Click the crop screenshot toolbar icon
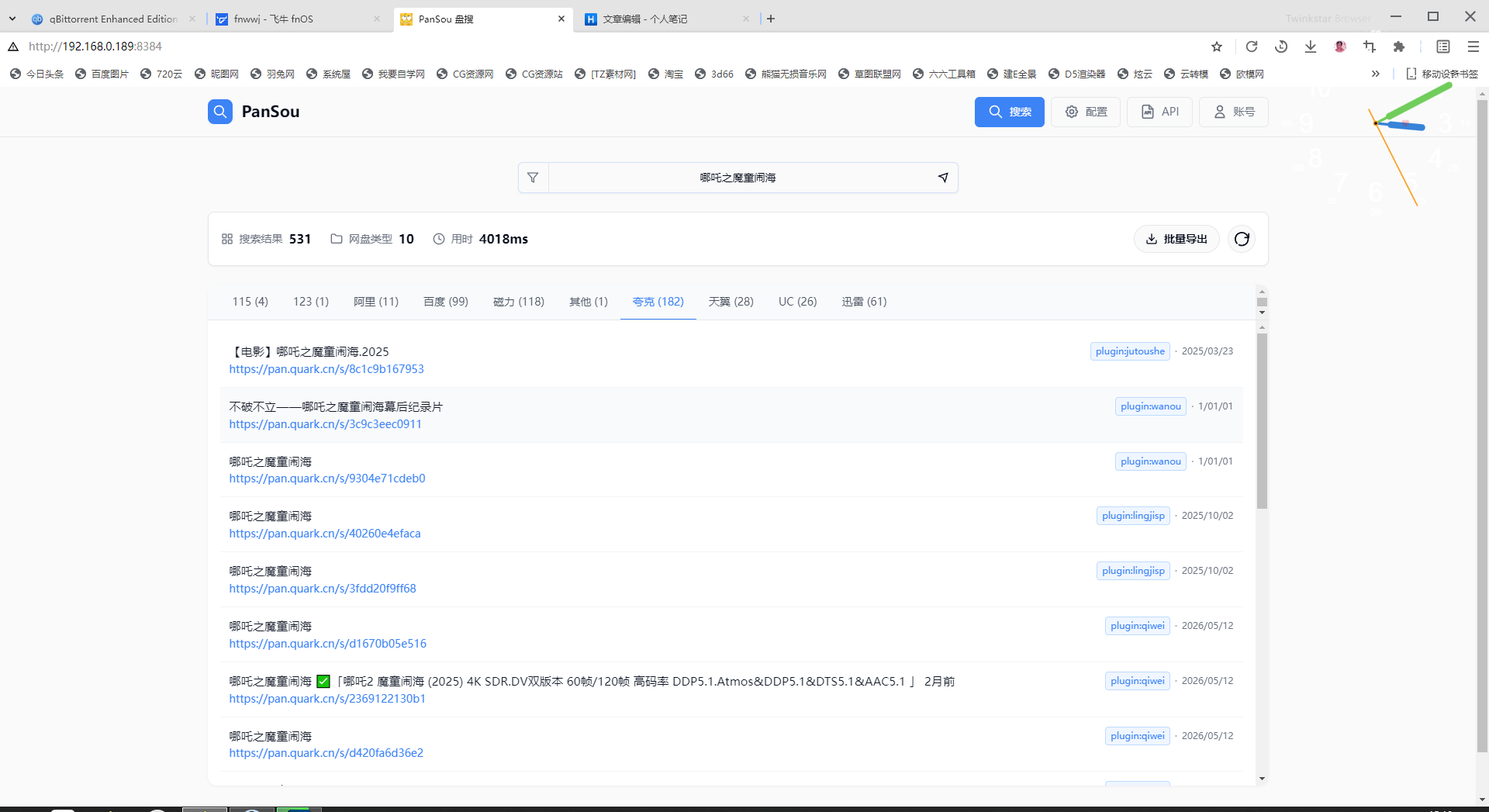The width and height of the screenshot is (1489, 812). coord(1370,47)
